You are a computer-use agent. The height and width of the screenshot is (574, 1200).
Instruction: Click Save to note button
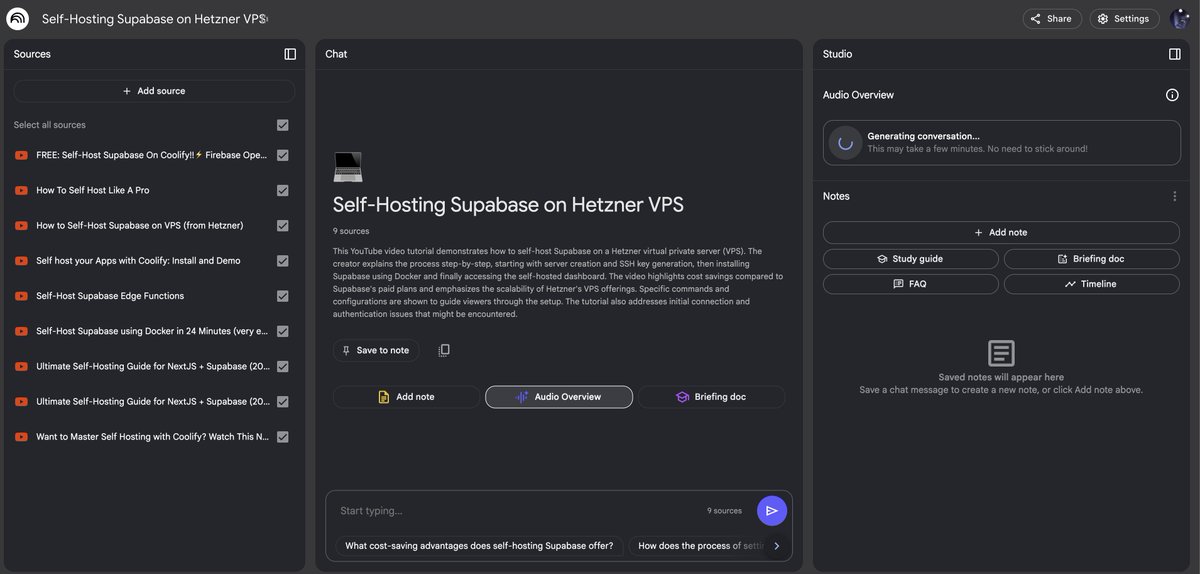point(376,350)
